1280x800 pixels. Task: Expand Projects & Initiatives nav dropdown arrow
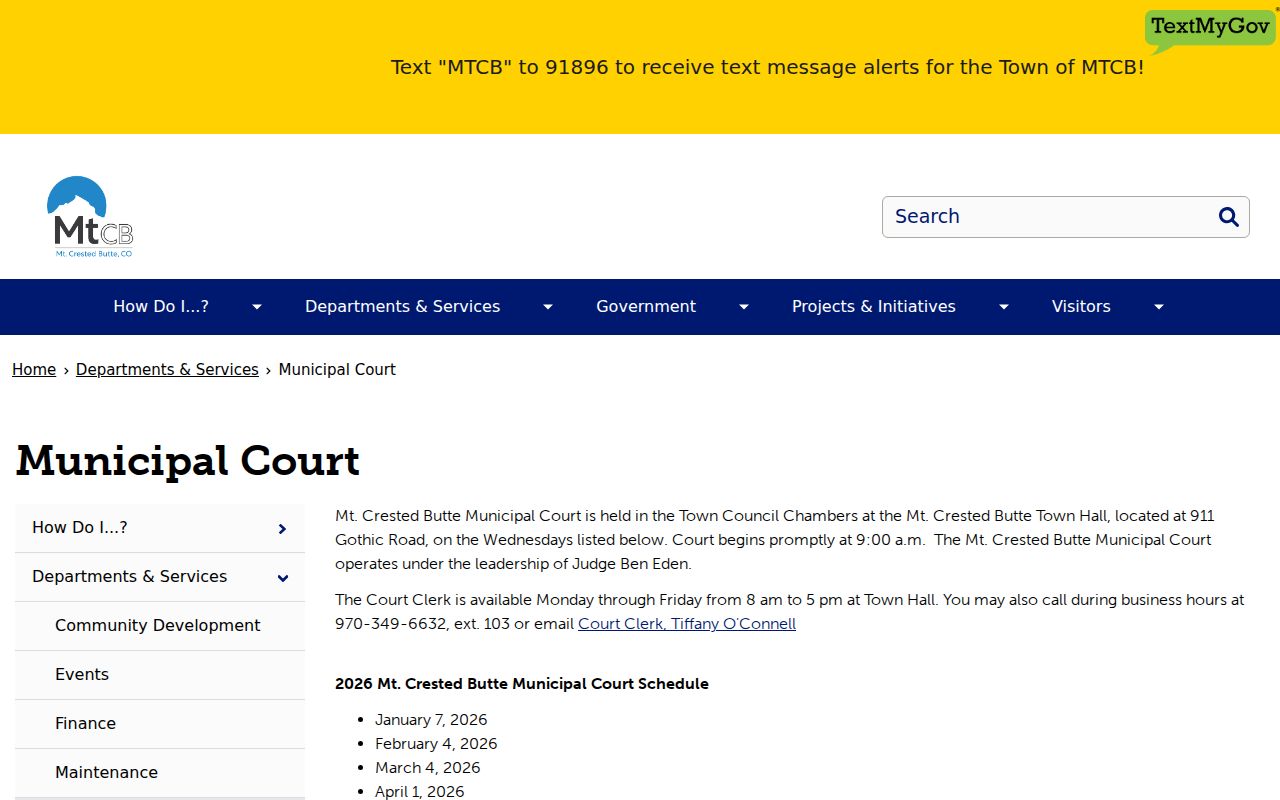click(x=1004, y=307)
